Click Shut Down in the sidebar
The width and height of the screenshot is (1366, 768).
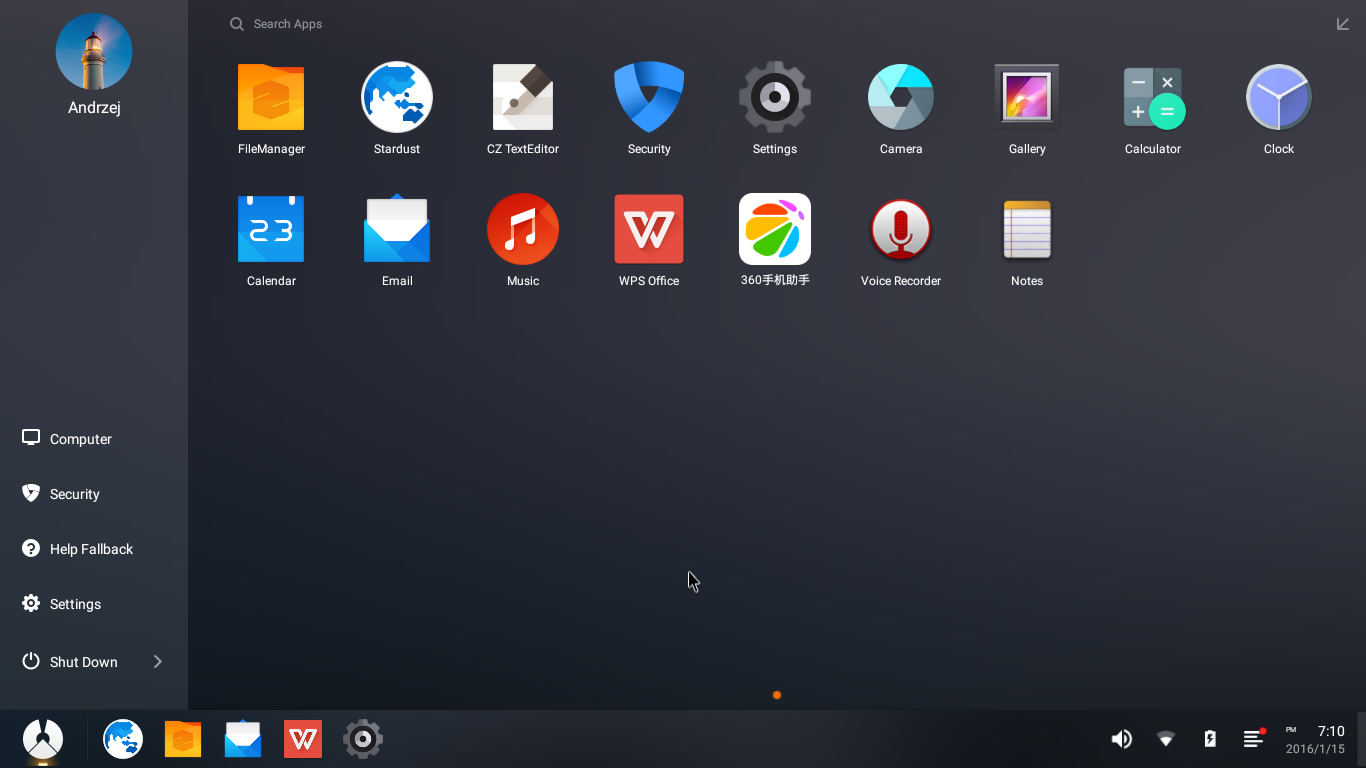(83, 662)
